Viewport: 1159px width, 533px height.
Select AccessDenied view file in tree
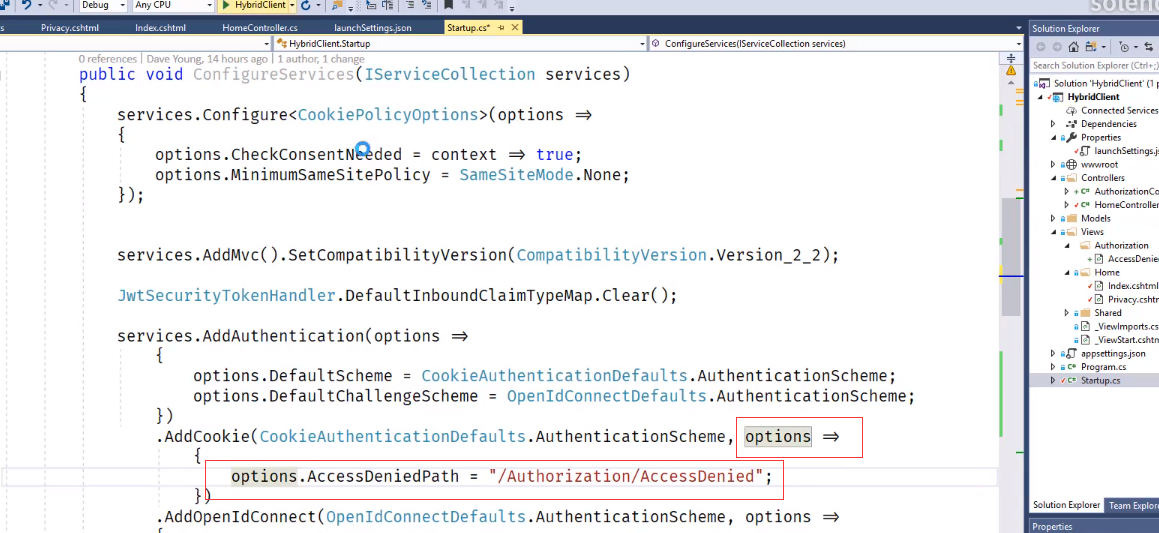click(1133, 259)
